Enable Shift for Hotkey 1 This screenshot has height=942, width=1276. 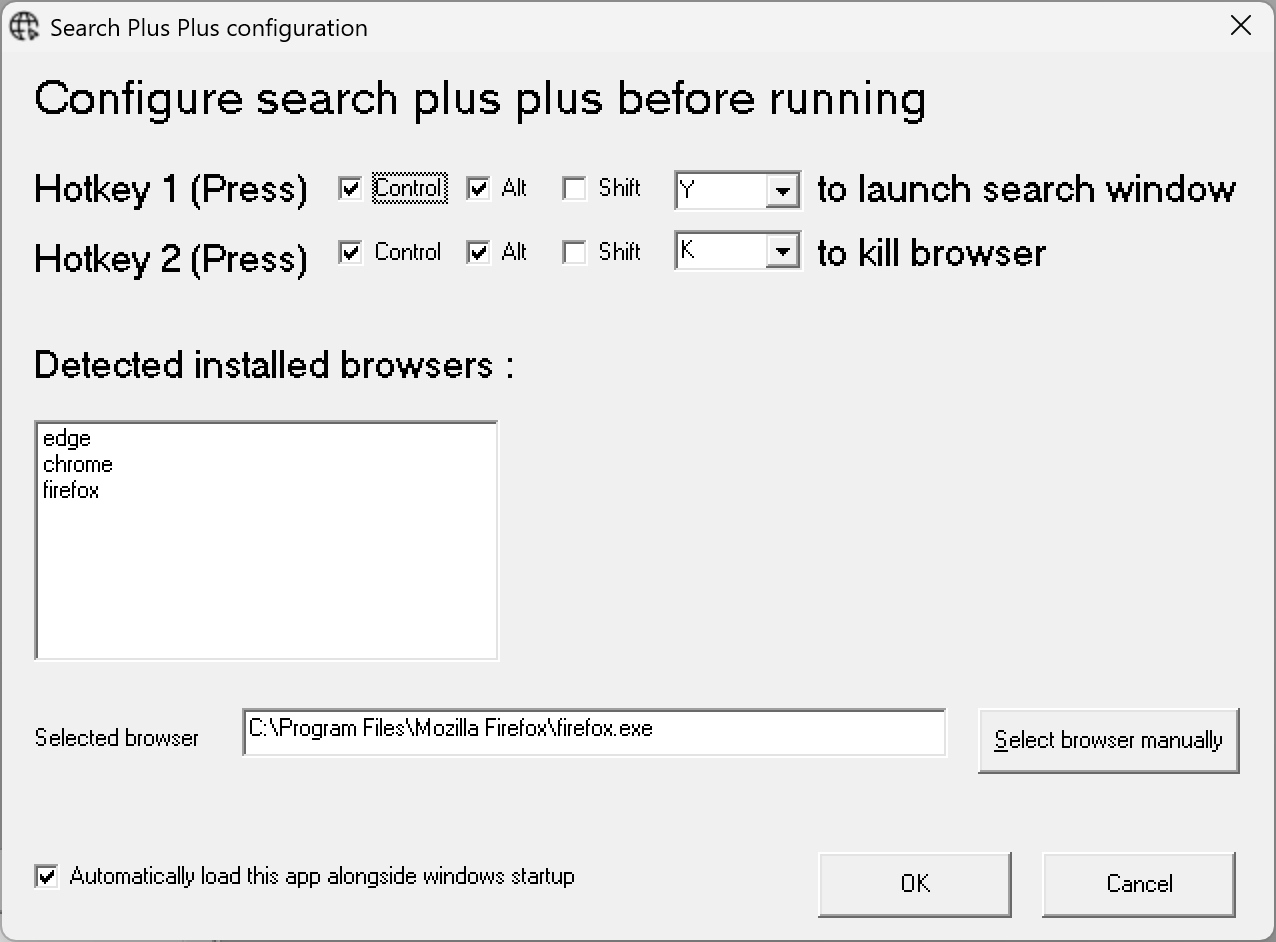click(x=574, y=189)
